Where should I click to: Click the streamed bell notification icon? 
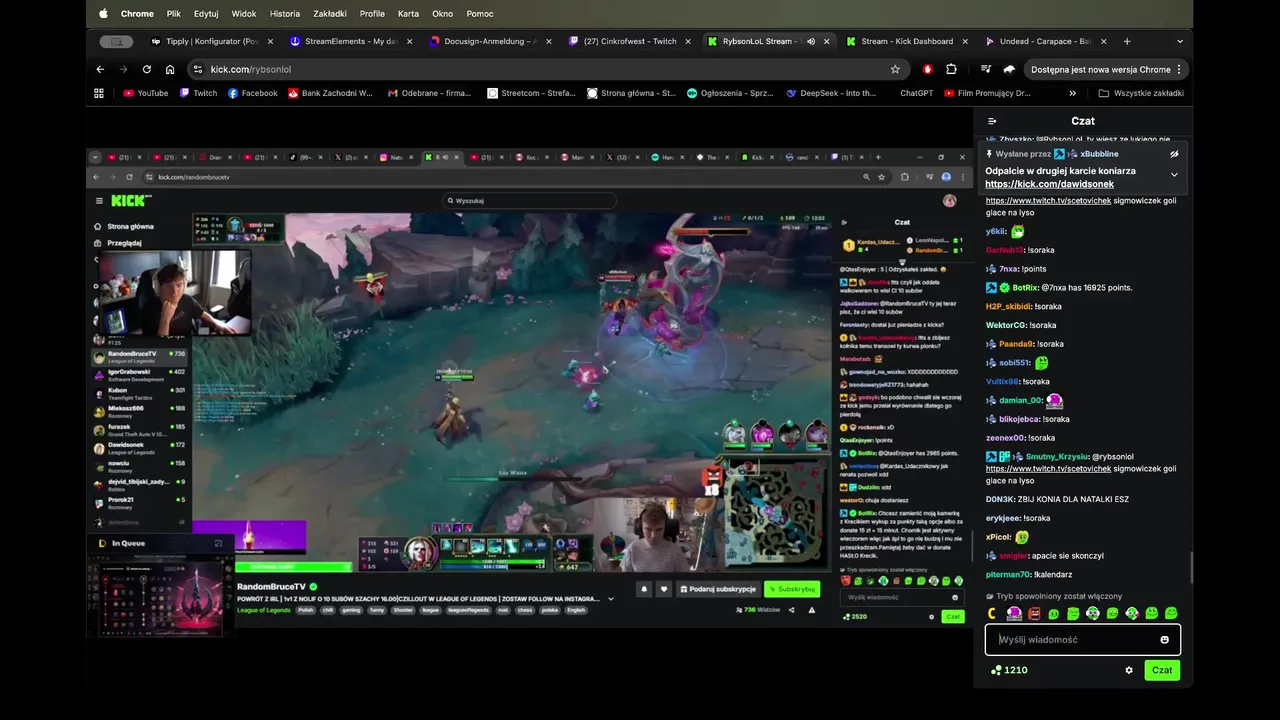(644, 589)
